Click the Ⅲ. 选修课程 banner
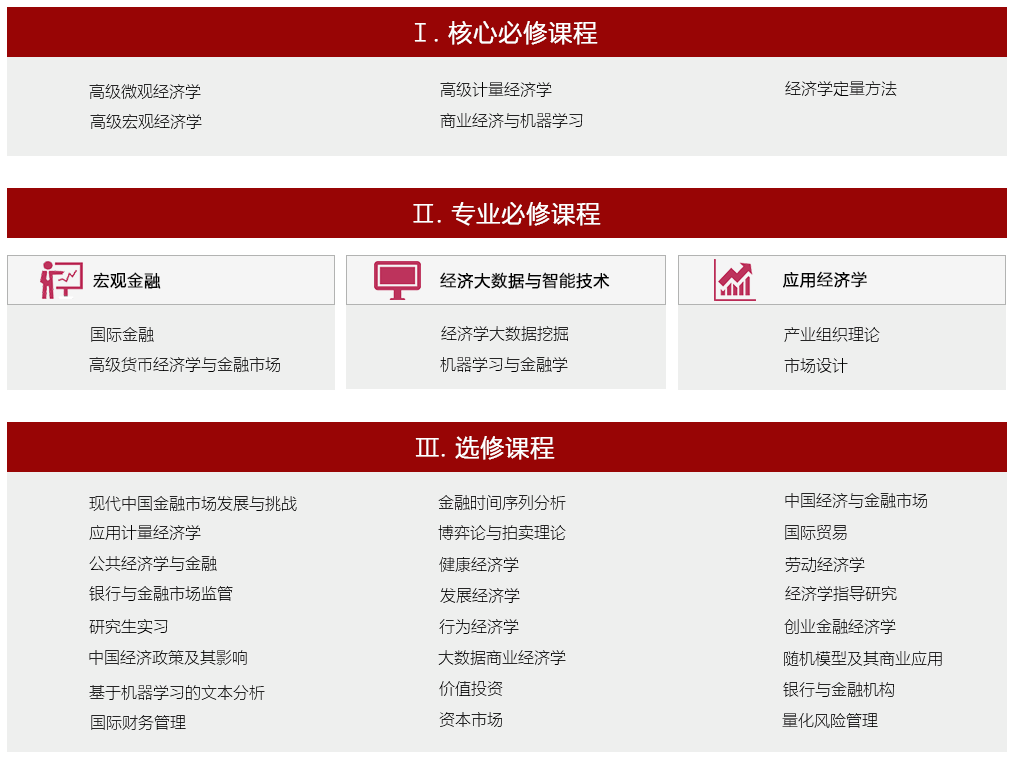The image size is (1014, 759). pos(506,447)
